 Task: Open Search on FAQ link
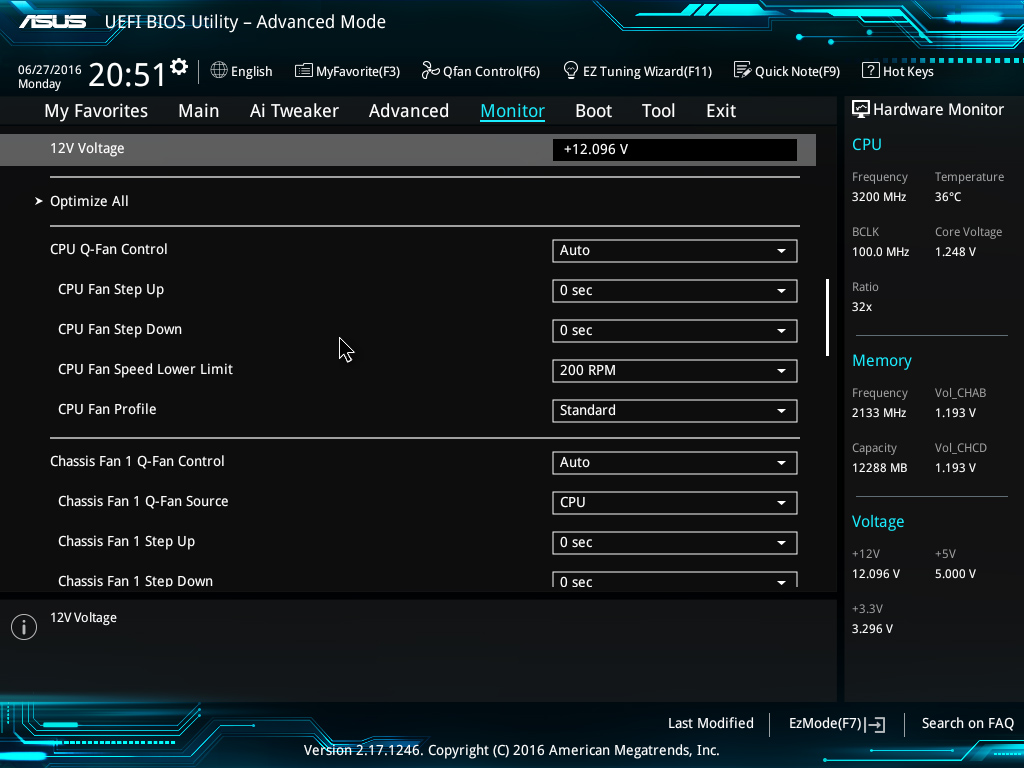[x=967, y=723]
